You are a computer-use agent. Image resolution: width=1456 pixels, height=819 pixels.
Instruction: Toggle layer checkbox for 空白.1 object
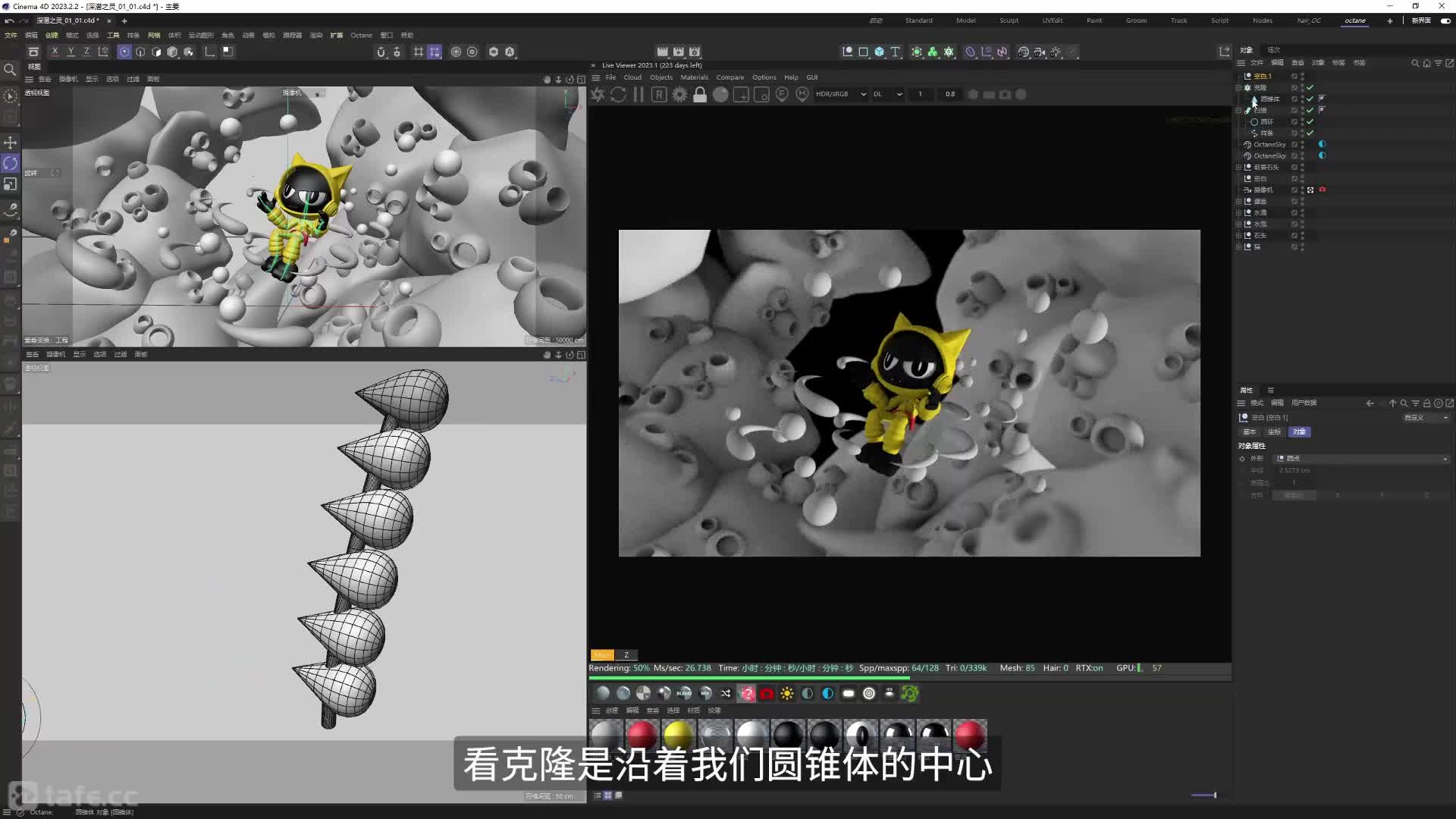click(1294, 76)
